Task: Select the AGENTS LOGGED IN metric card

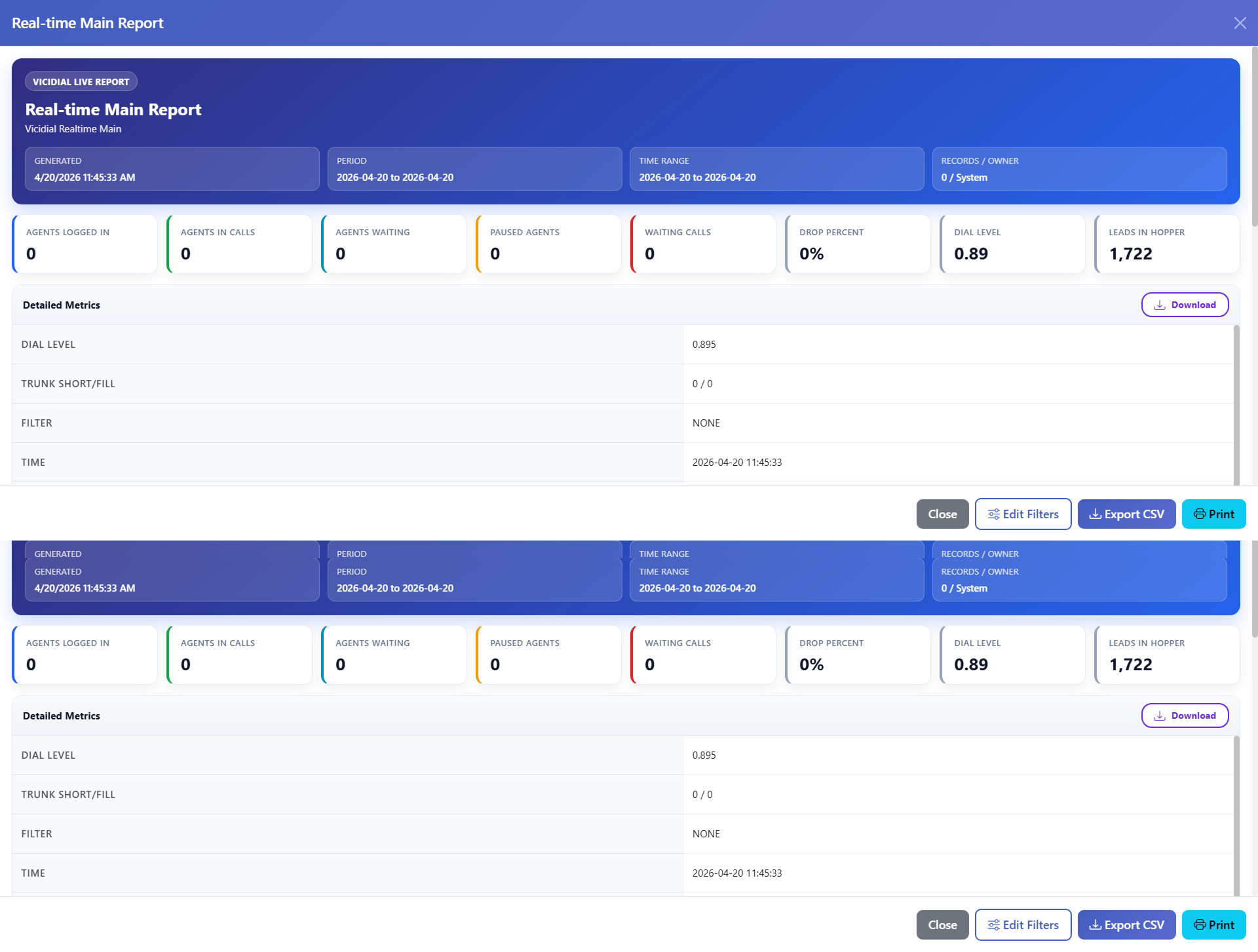Action: click(x=85, y=244)
